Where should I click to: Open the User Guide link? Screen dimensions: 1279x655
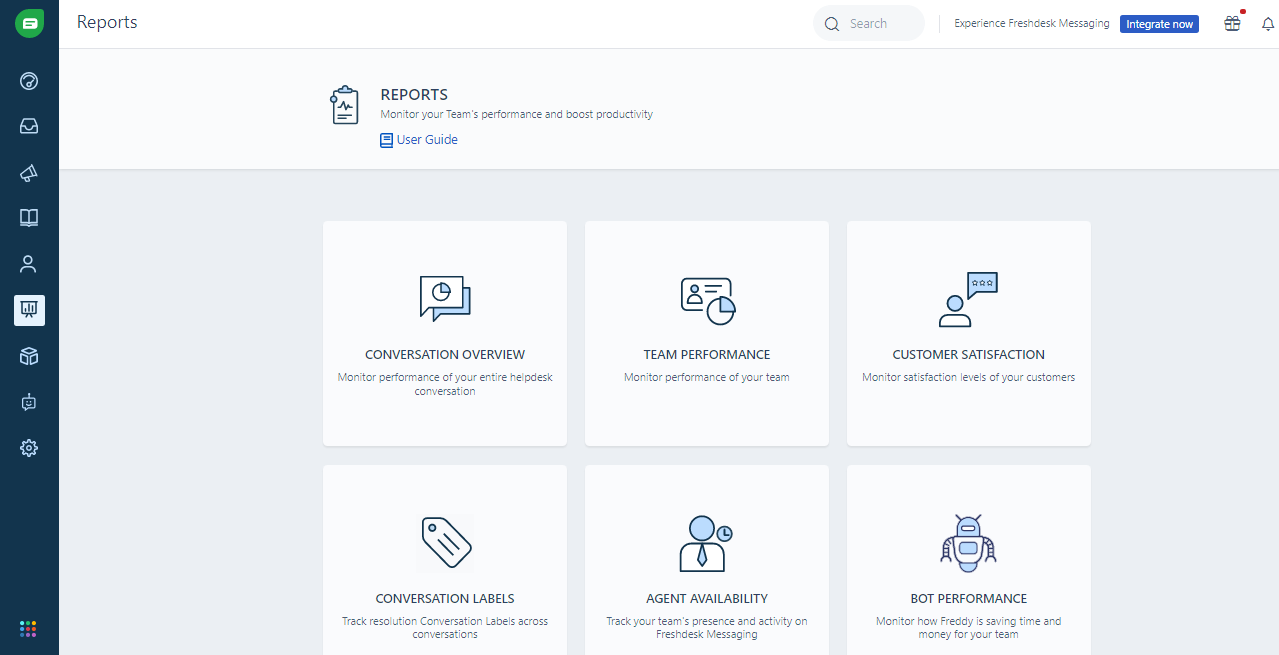pos(427,140)
